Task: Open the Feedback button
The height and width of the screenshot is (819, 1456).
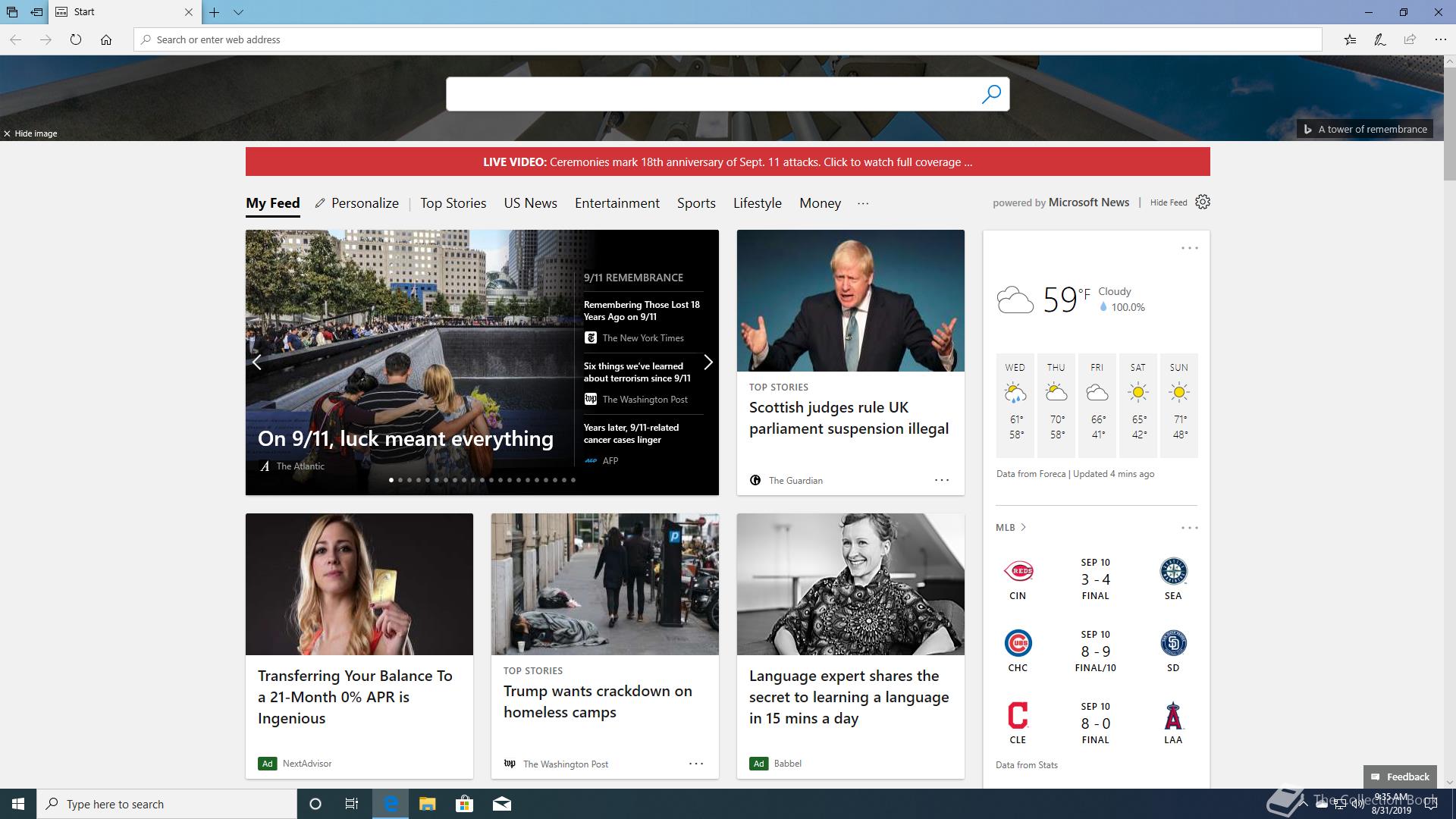Action: coord(1400,777)
